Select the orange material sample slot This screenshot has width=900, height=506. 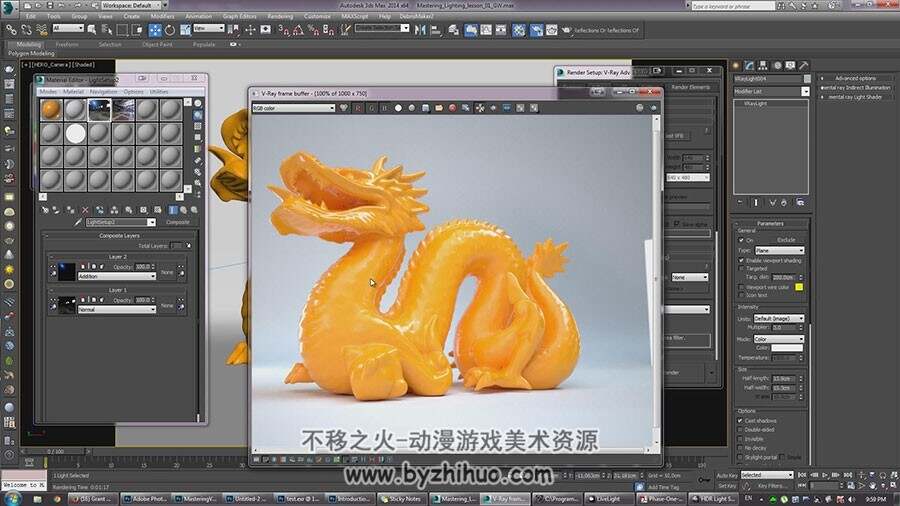coord(51,110)
